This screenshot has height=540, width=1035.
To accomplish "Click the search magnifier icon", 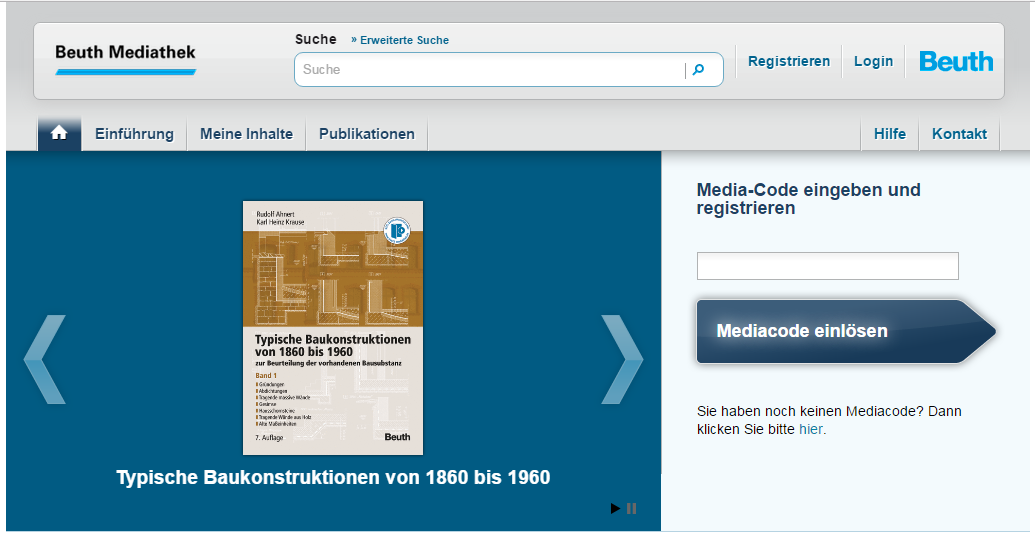I will [698, 69].
